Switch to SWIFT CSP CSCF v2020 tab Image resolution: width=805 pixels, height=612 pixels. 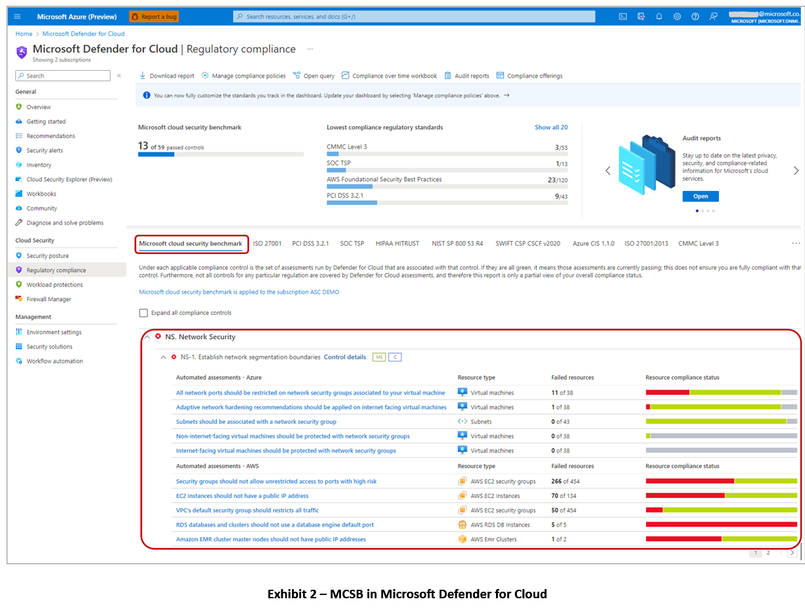coord(527,243)
